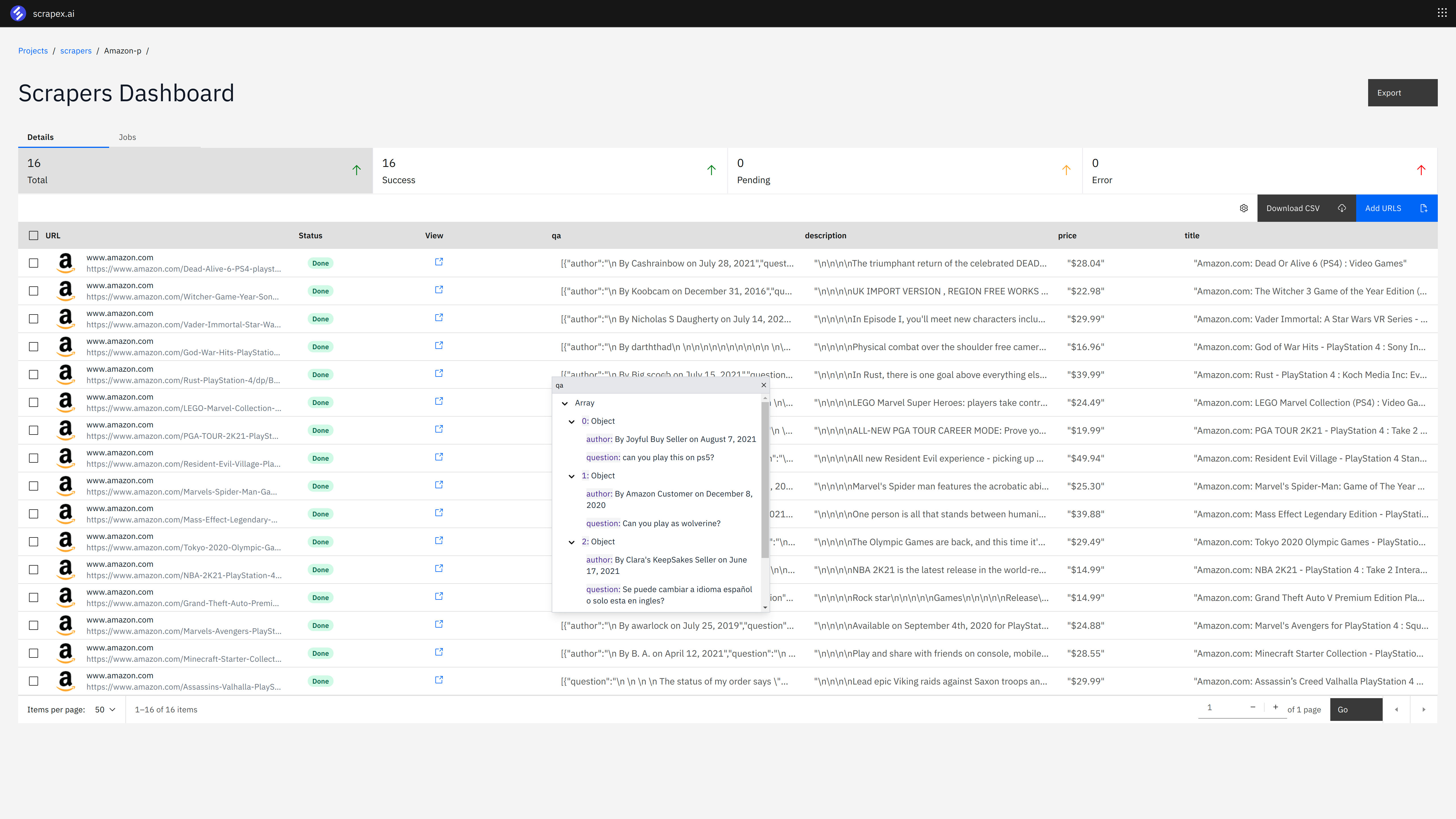Open the items per page dropdown
1456x819 pixels.
pyautogui.click(x=105, y=709)
